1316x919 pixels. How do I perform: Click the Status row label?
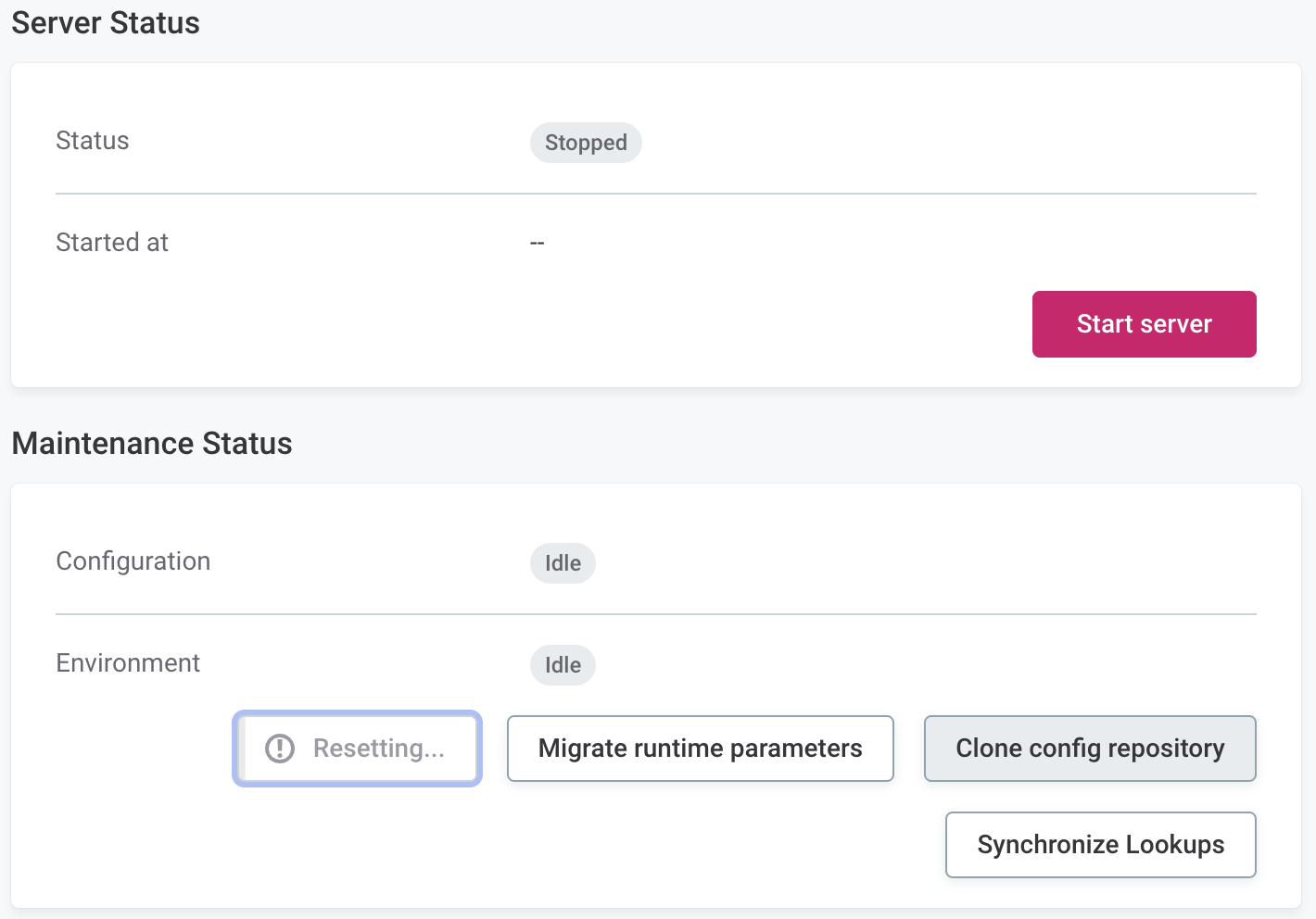[92, 140]
